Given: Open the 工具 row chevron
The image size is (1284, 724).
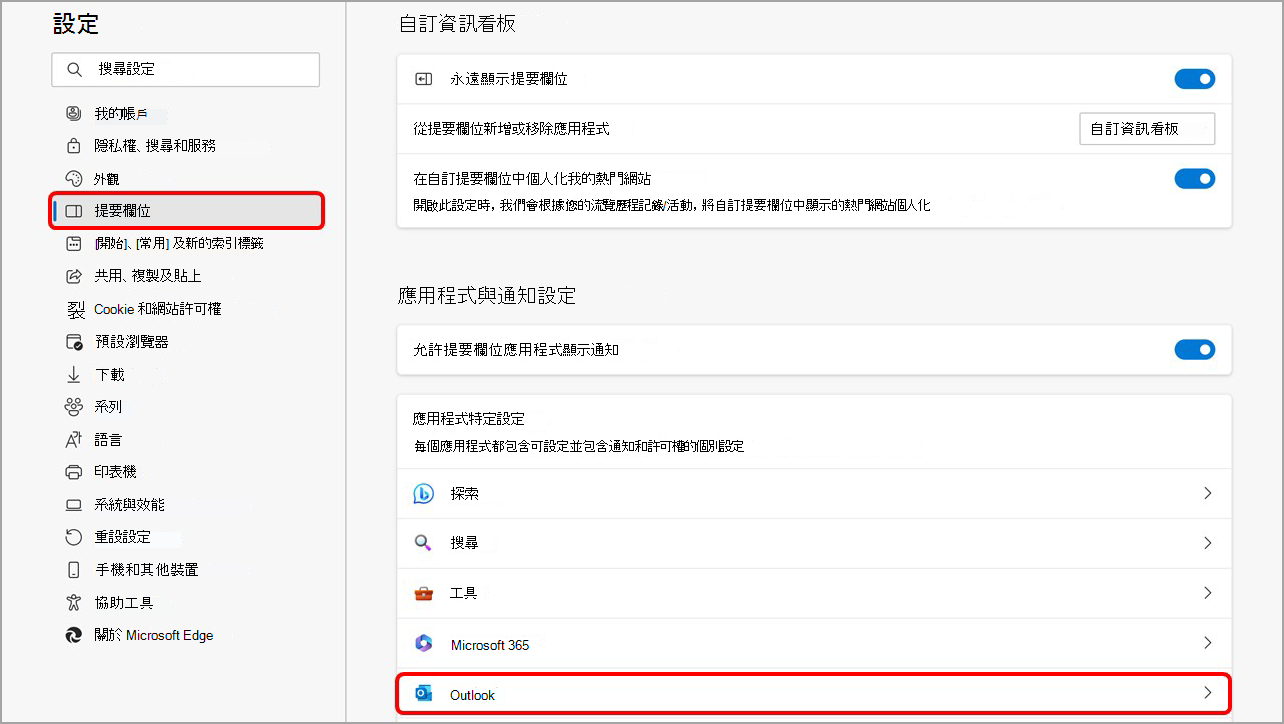Looking at the screenshot, I should pyautogui.click(x=1208, y=593).
